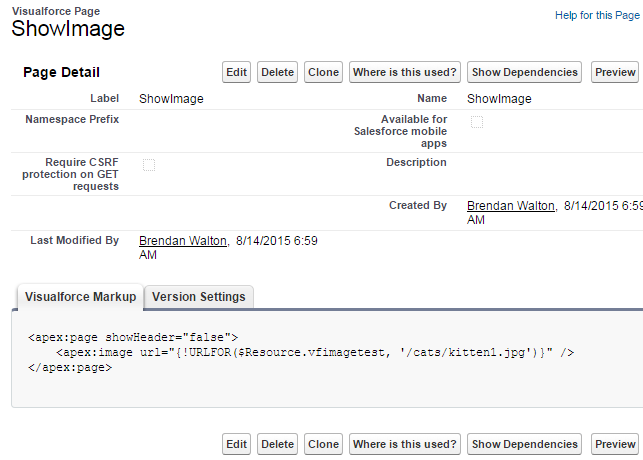Toggle Available for Salesforce mobile apps checkbox

click(x=477, y=122)
